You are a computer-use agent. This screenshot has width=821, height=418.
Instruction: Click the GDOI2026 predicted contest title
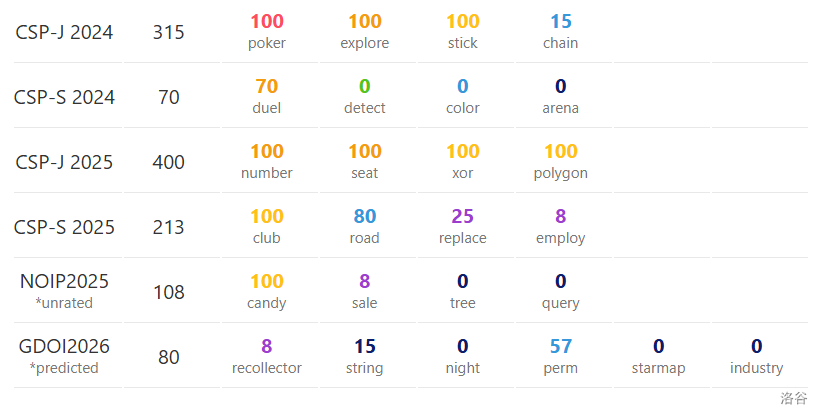click(65, 347)
